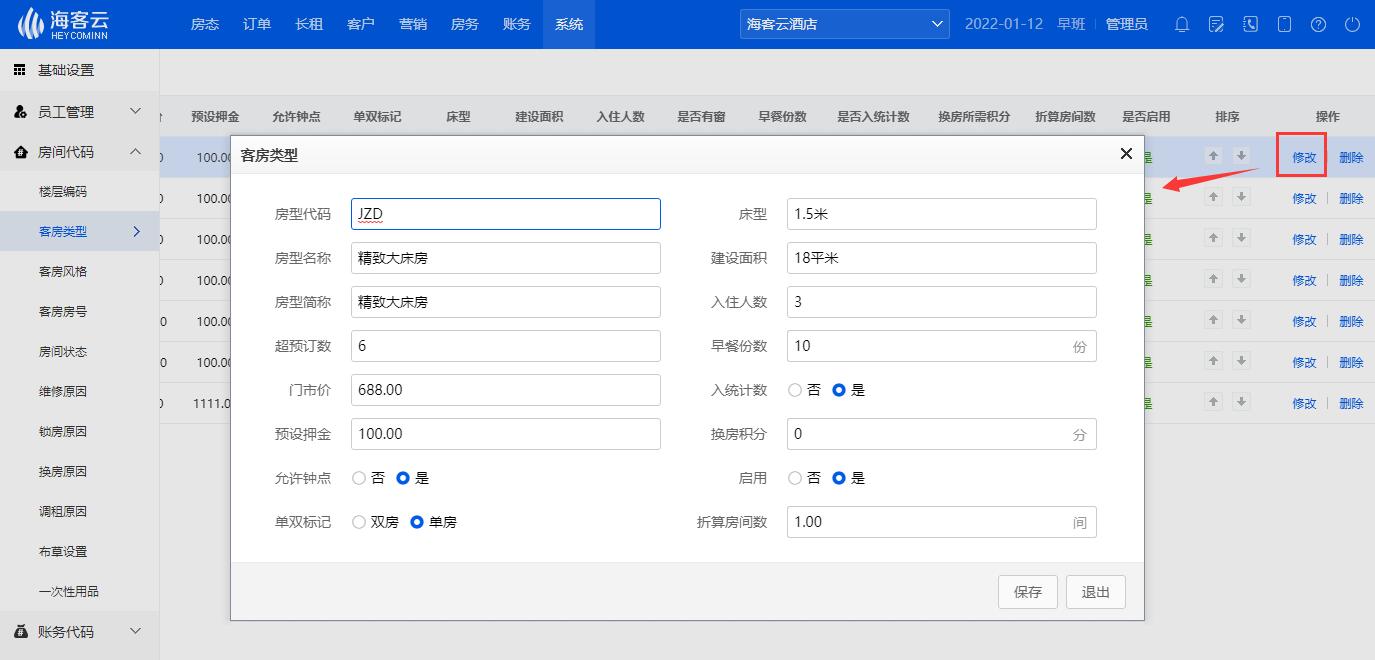
Task: Open the 系统 top menu
Action: (569, 24)
